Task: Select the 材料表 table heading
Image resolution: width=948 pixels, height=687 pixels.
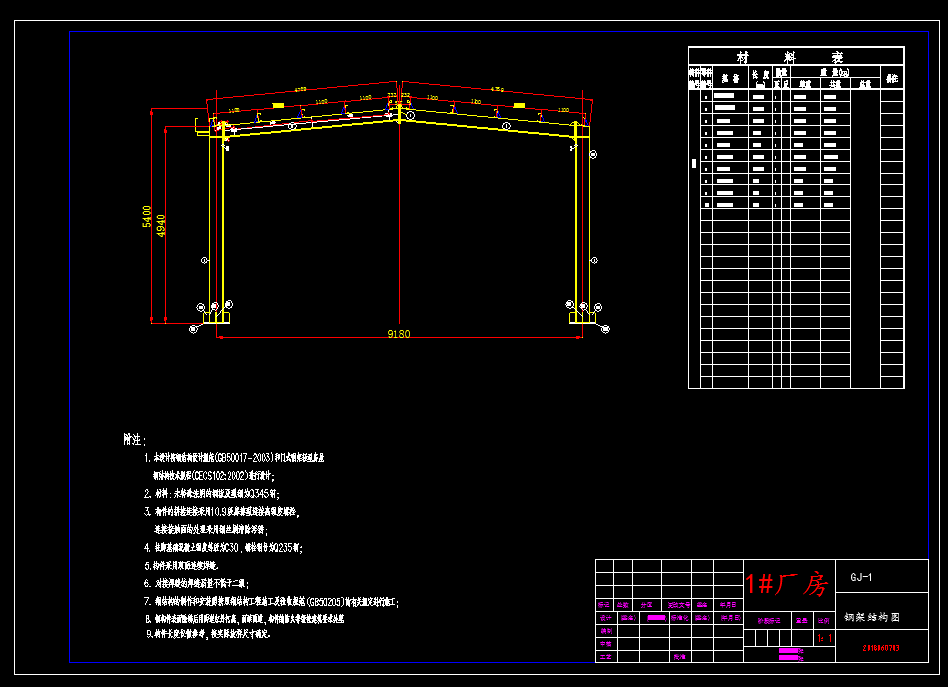Action: pos(790,57)
